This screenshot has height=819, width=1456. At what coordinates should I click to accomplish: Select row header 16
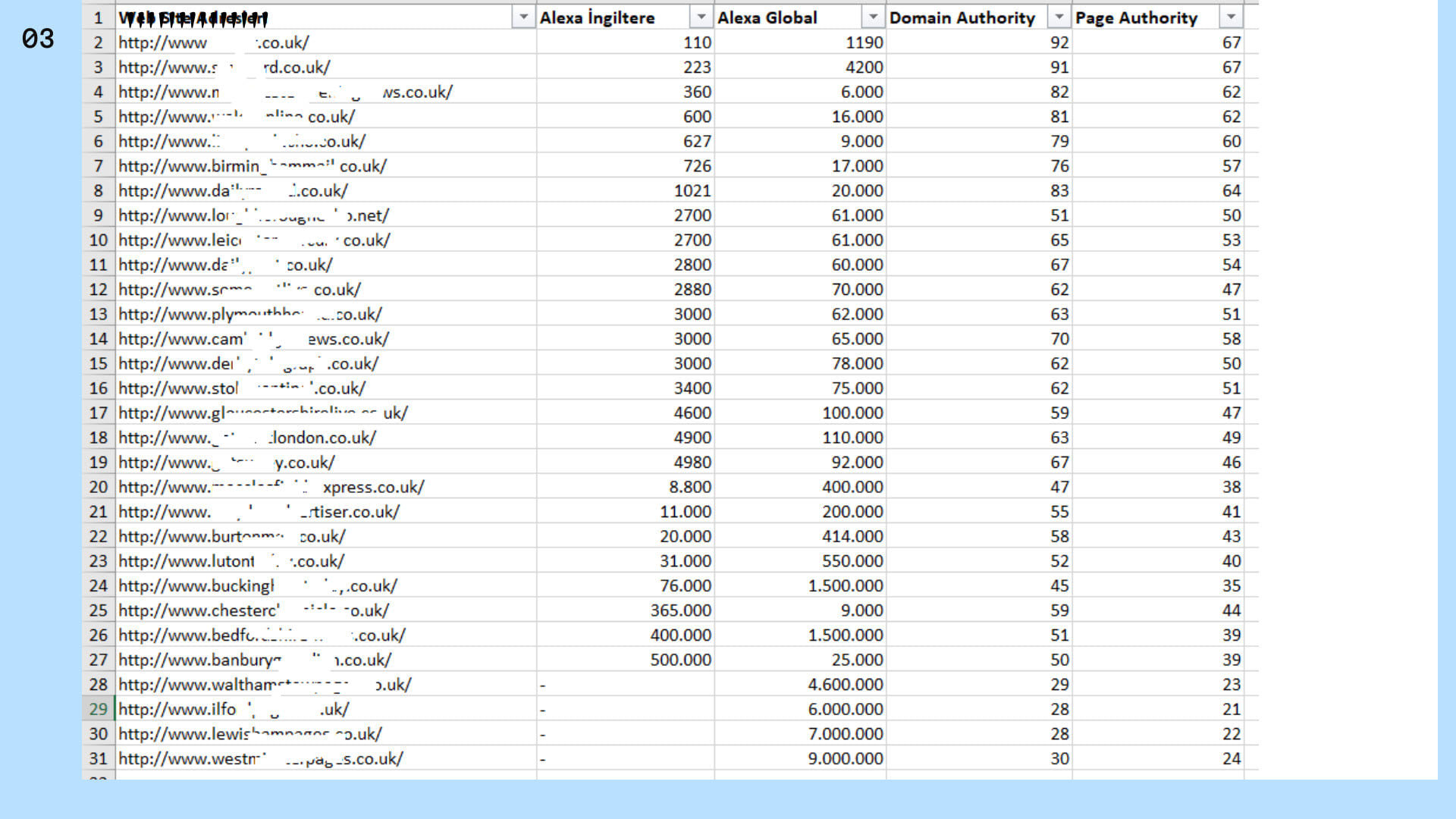tap(99, 388)
